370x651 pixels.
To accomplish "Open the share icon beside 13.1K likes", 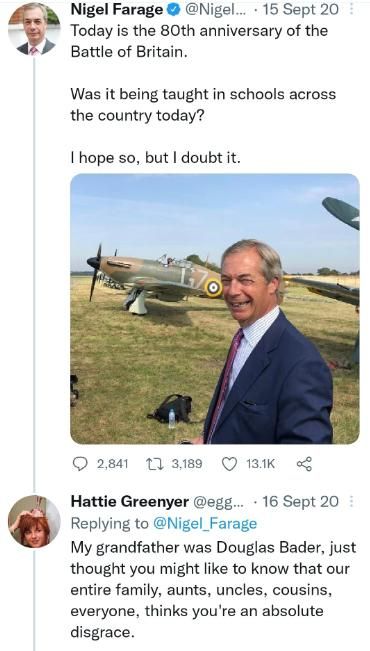I will click(x=304, y=464).
